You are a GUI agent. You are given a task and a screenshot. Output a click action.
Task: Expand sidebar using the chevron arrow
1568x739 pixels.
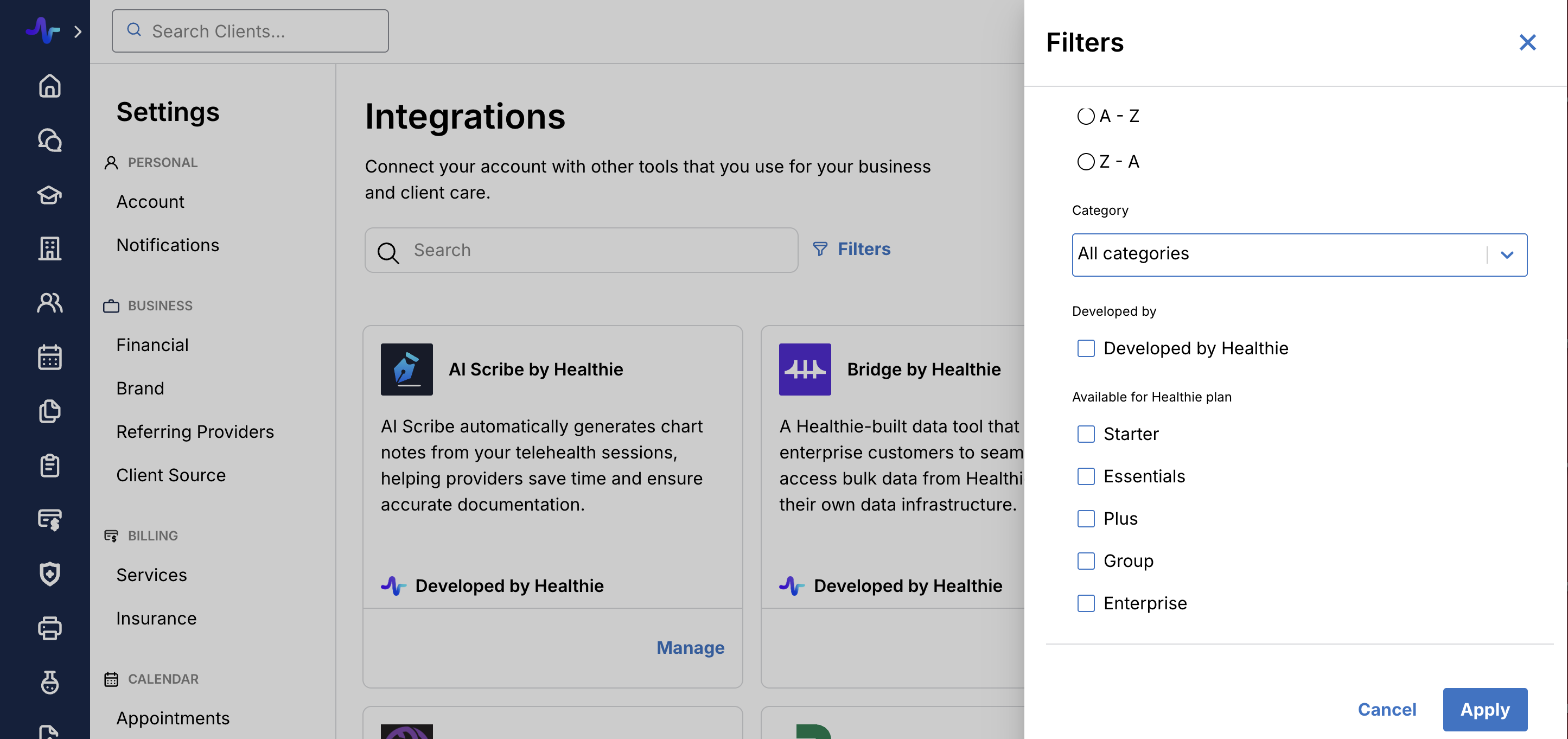[77, 31]
